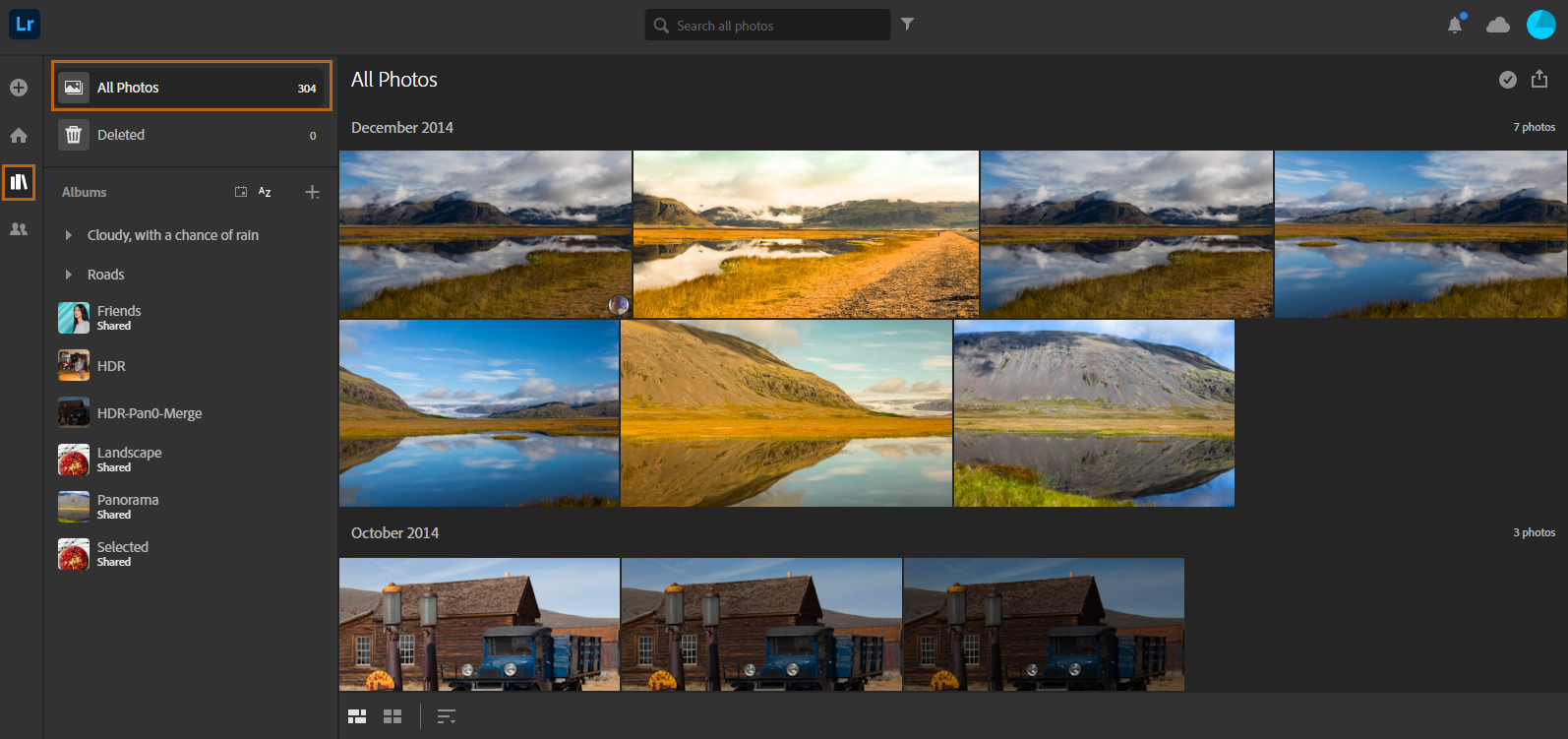This screenshot has height=739, width=1568.
Task: Click the October 2014 date heading
Action: tap(395, 533)
